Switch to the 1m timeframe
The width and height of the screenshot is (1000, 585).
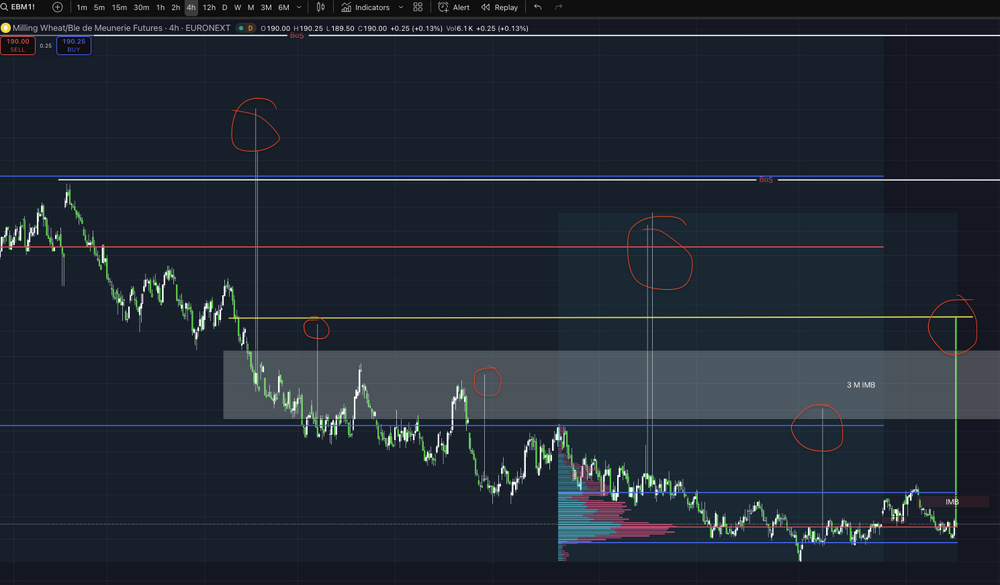click(x=82, y=8)
